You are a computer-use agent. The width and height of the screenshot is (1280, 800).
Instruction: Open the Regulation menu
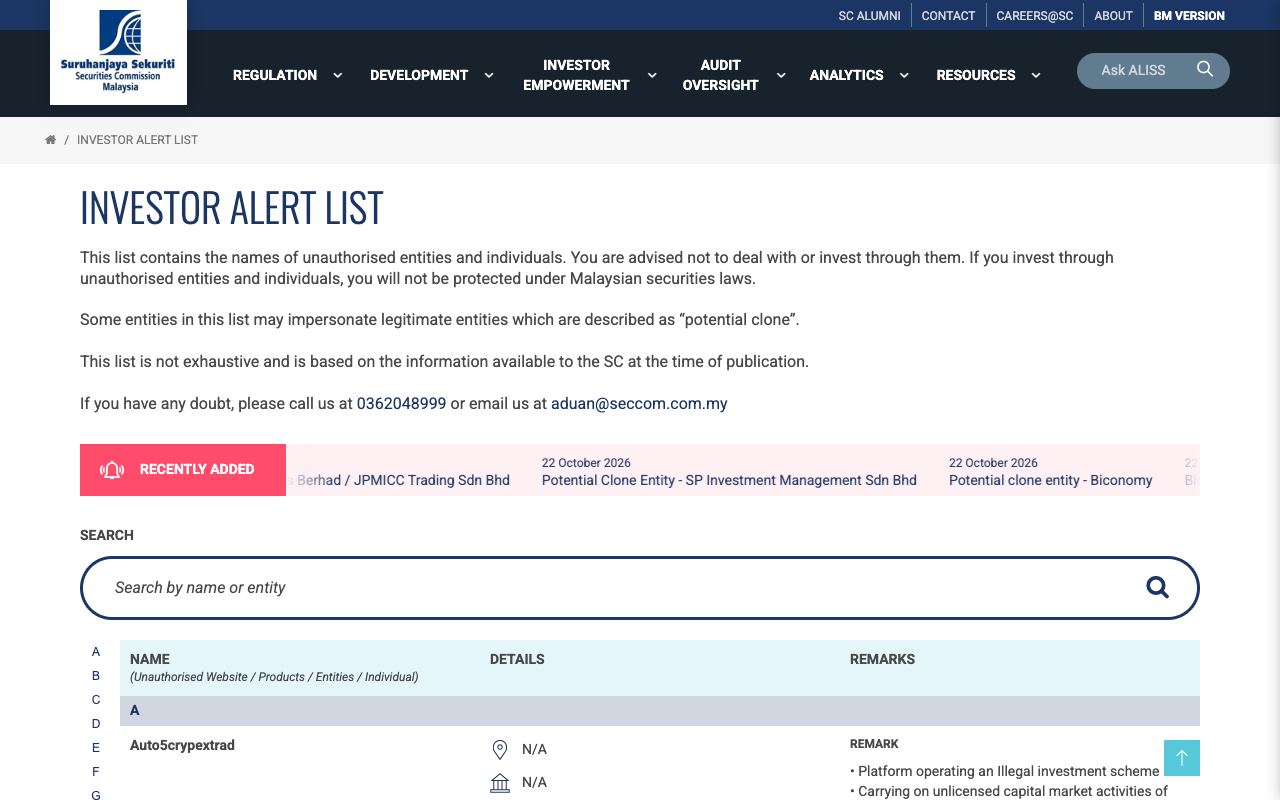click(x=275, y=75)
